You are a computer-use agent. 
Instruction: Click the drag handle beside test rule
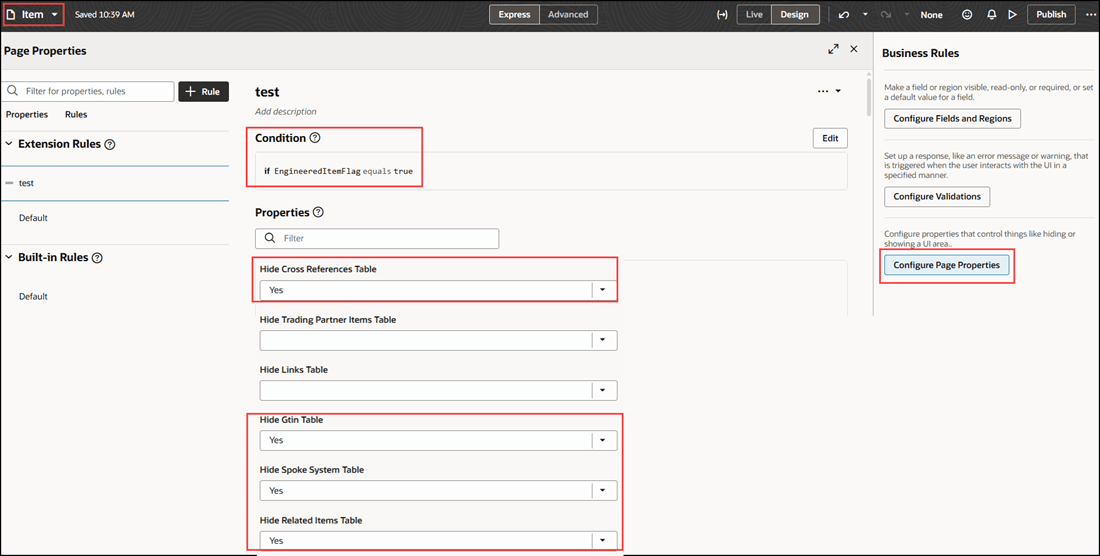click(x=9, y=183)
